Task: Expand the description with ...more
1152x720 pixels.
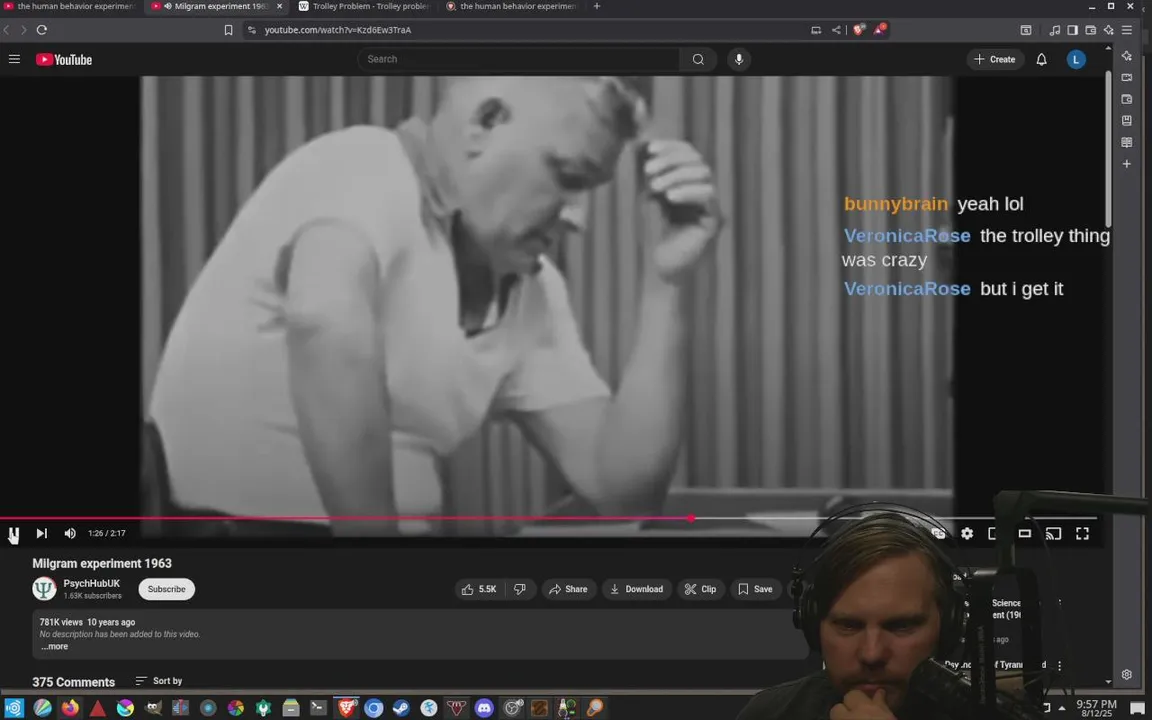Action: pos(54,647)
